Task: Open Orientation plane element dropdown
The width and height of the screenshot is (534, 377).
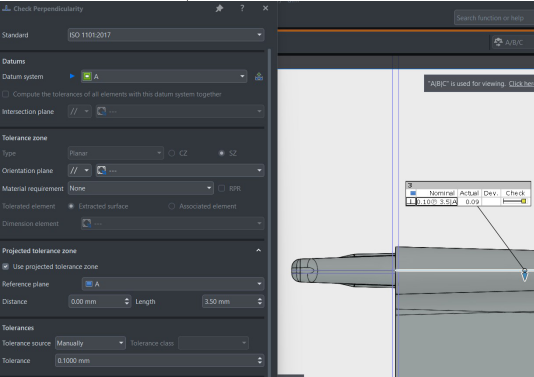Action: coord(180,170)
